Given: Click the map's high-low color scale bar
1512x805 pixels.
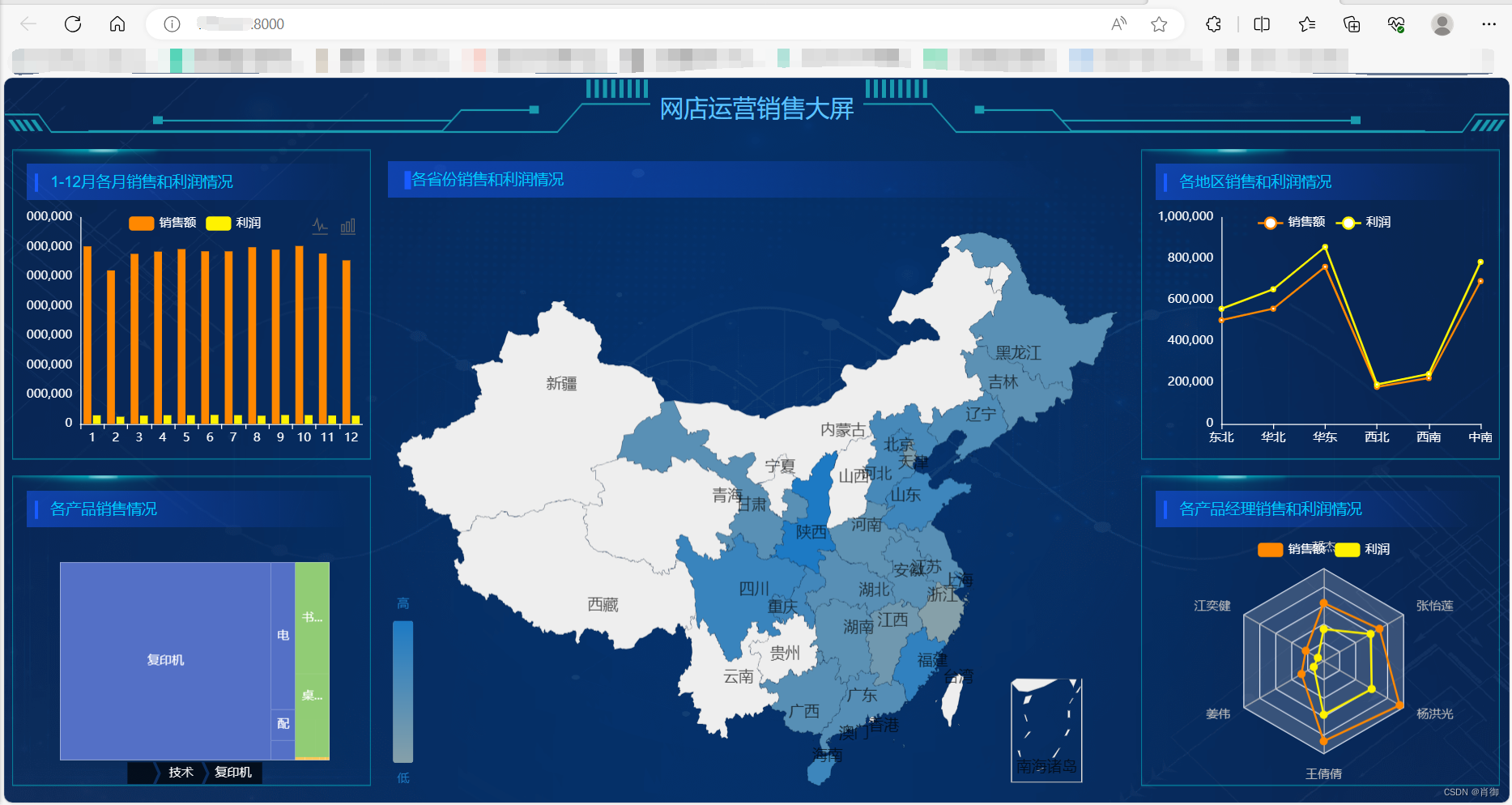Looking at the screenshot, I should point(402,691).
